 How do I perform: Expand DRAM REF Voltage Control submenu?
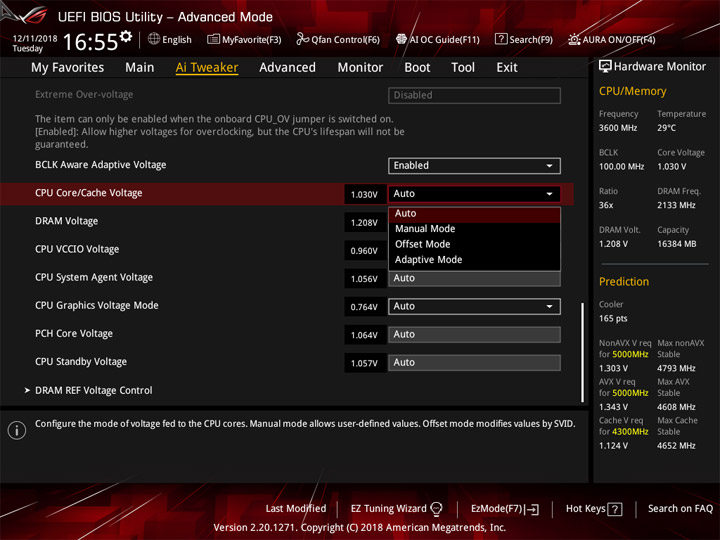(x=93, y=390)
